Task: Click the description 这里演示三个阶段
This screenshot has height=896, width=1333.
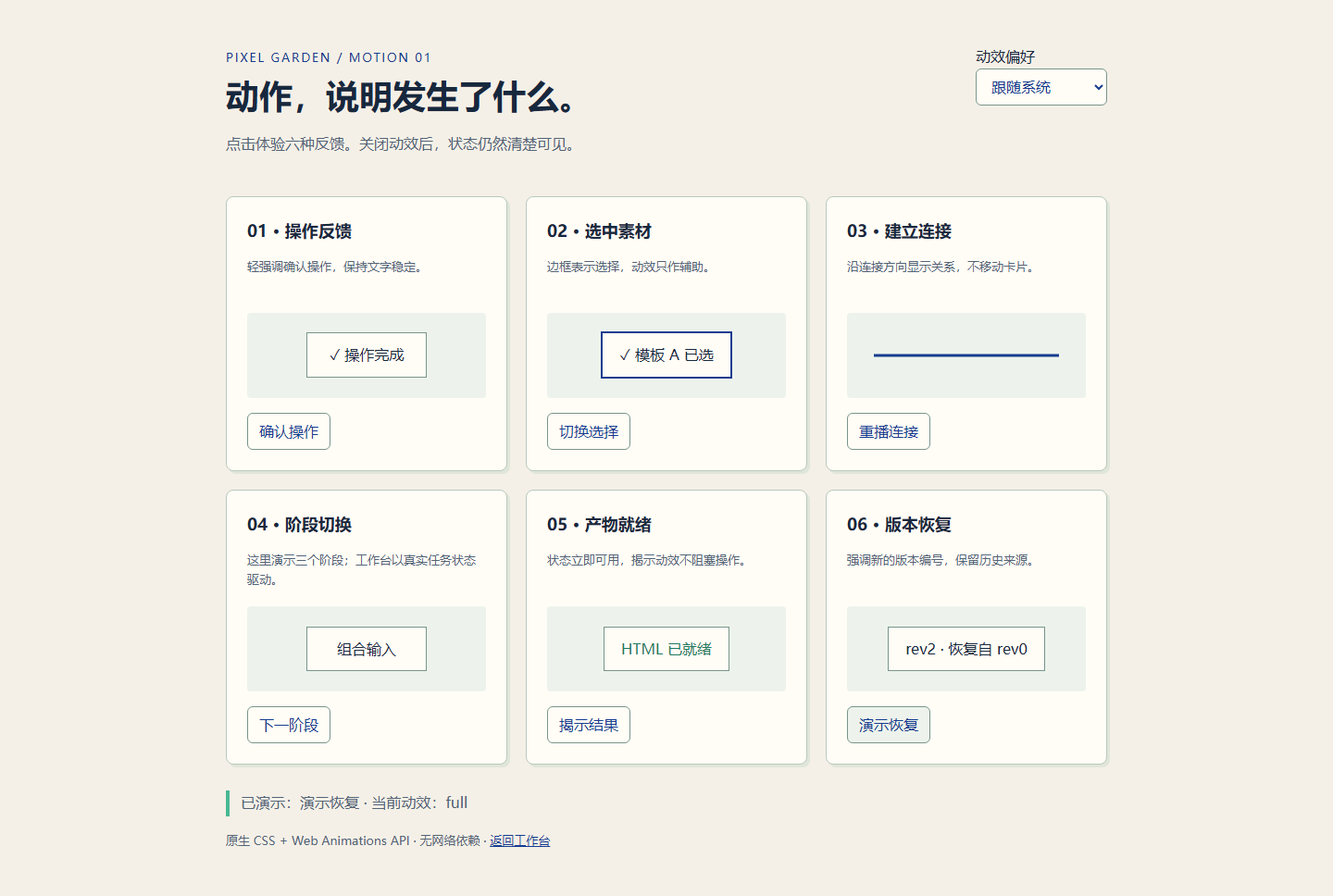Action: point(295,560)
